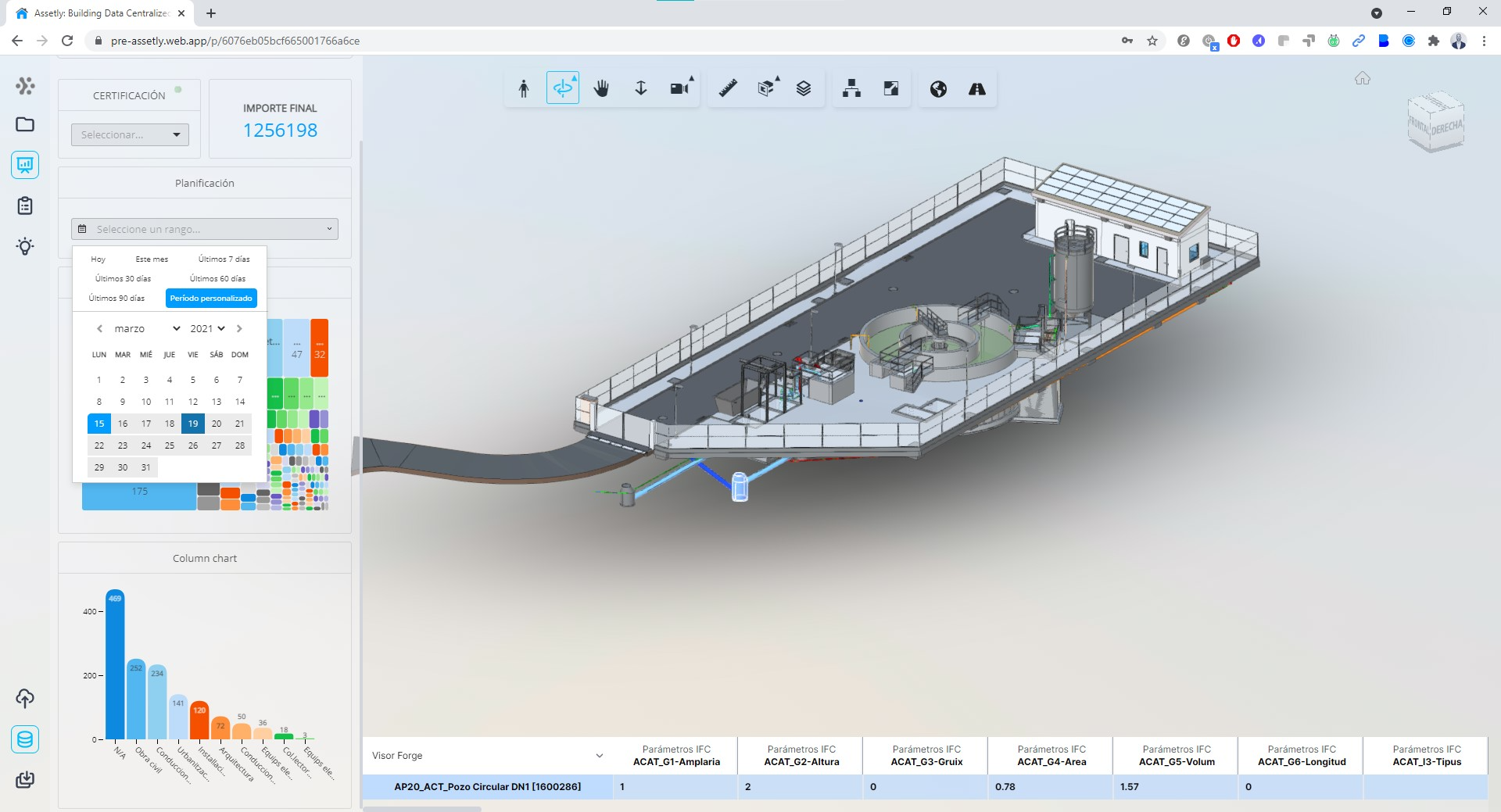Select the pan hand tool
The image size is (1501, 812).
pos(601,89)
